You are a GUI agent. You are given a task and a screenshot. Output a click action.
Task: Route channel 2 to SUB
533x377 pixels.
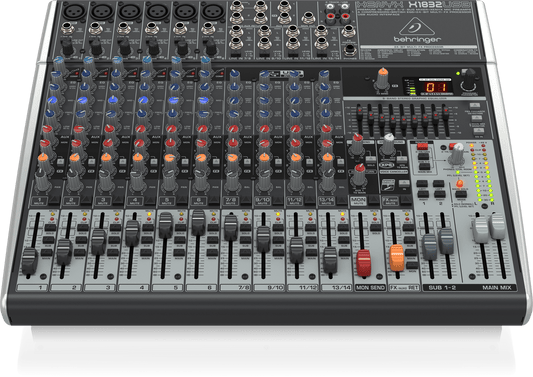tap(81, 240)
